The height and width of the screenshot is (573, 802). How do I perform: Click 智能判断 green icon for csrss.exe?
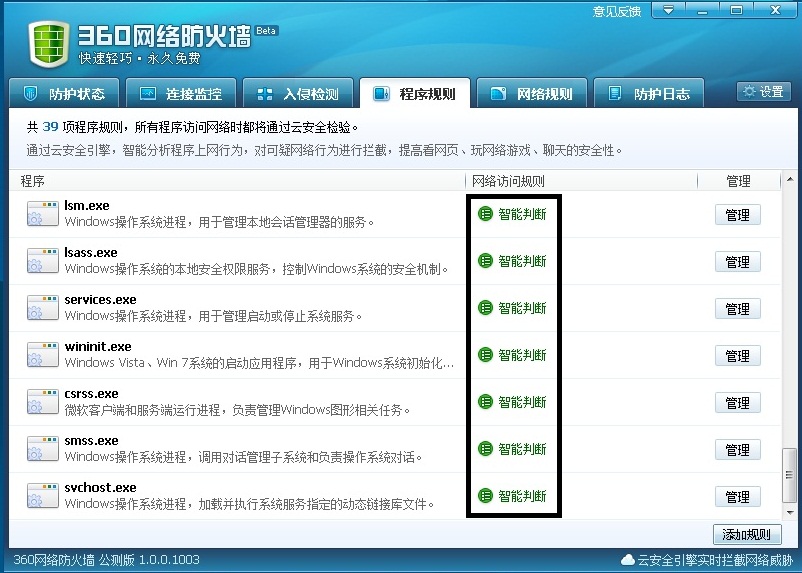tap(485, 402)
